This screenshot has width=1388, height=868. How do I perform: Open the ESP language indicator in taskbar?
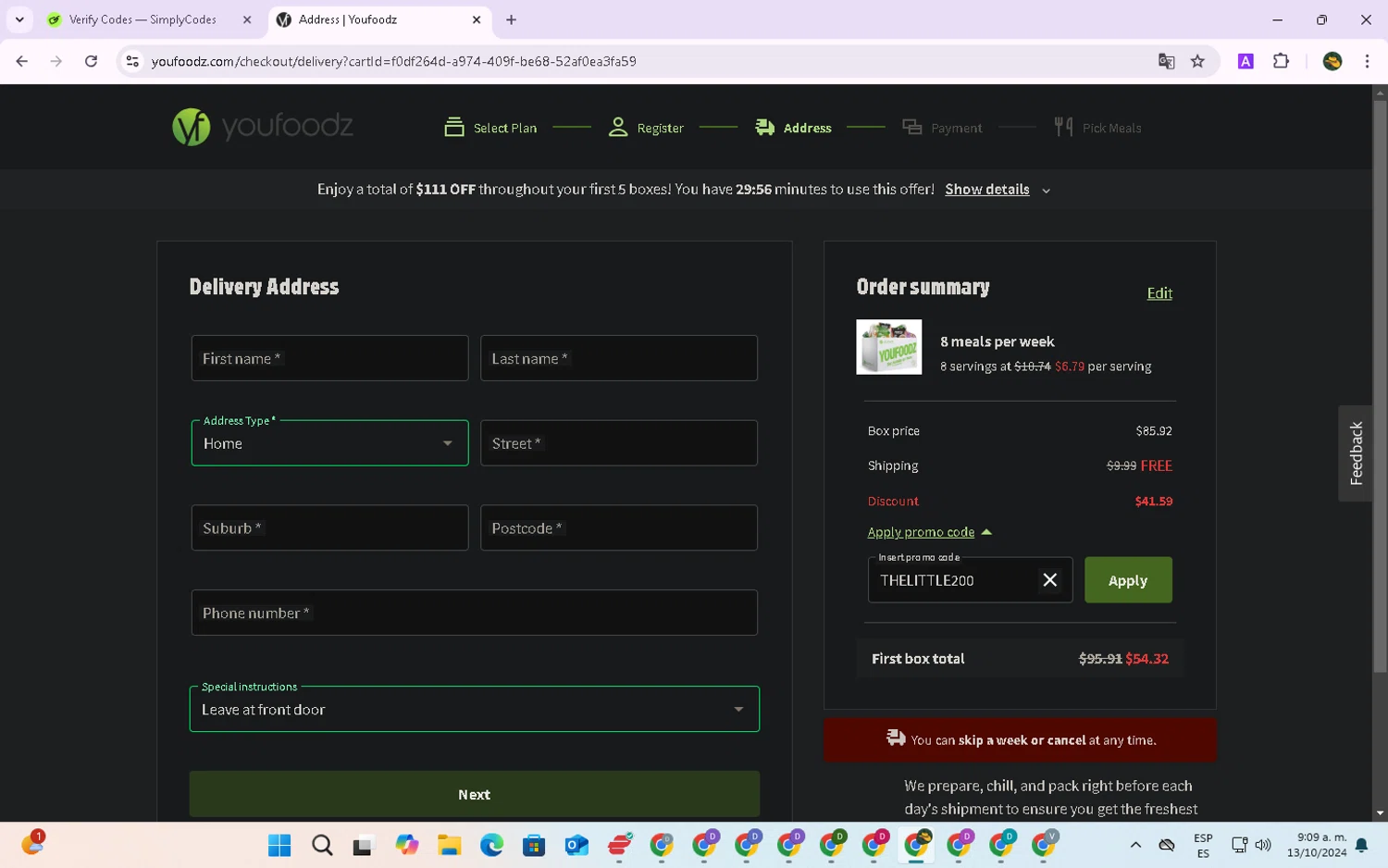[x=1203, y=845]
